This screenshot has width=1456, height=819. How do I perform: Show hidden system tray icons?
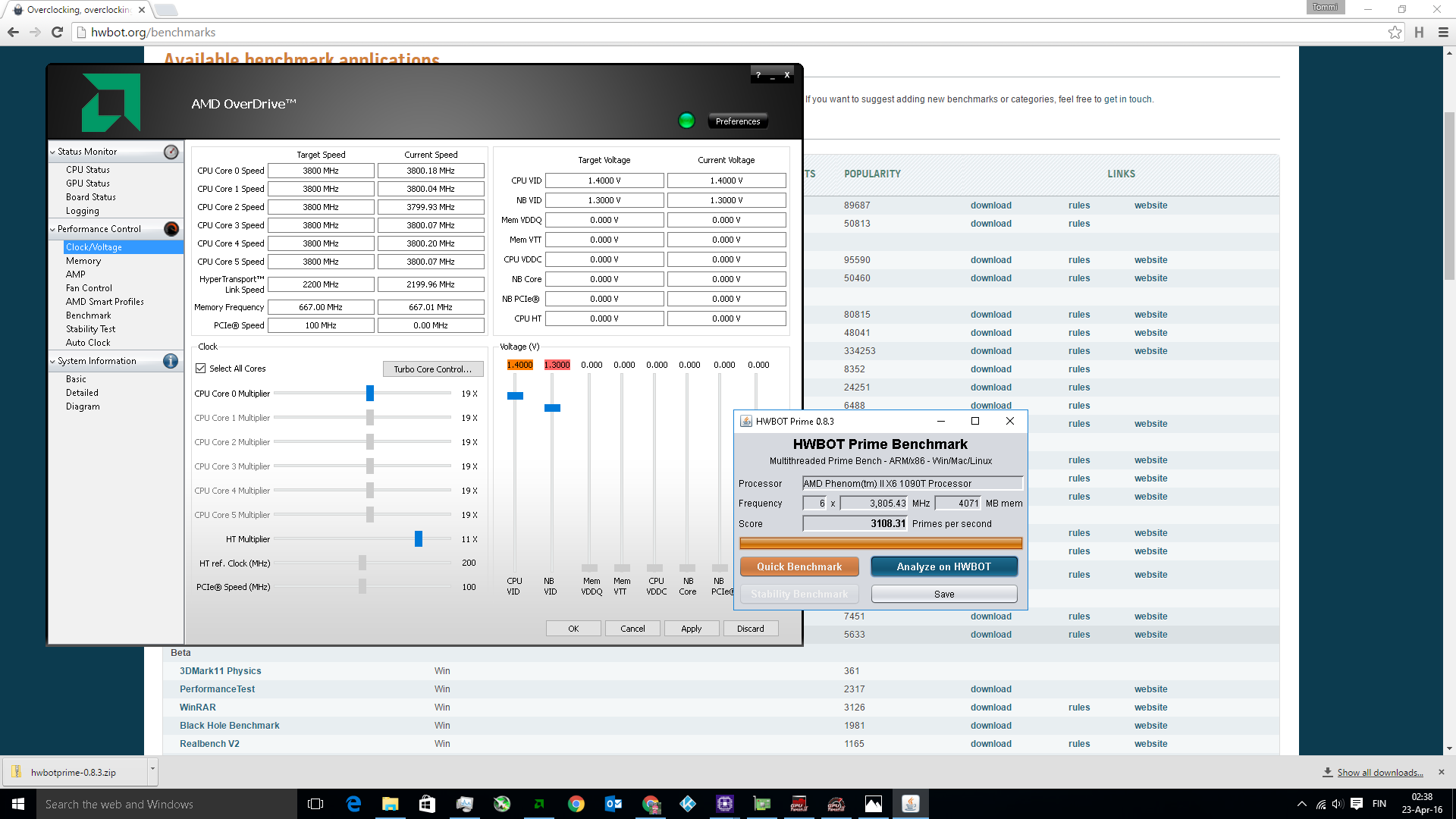(x=1302, y=804)
